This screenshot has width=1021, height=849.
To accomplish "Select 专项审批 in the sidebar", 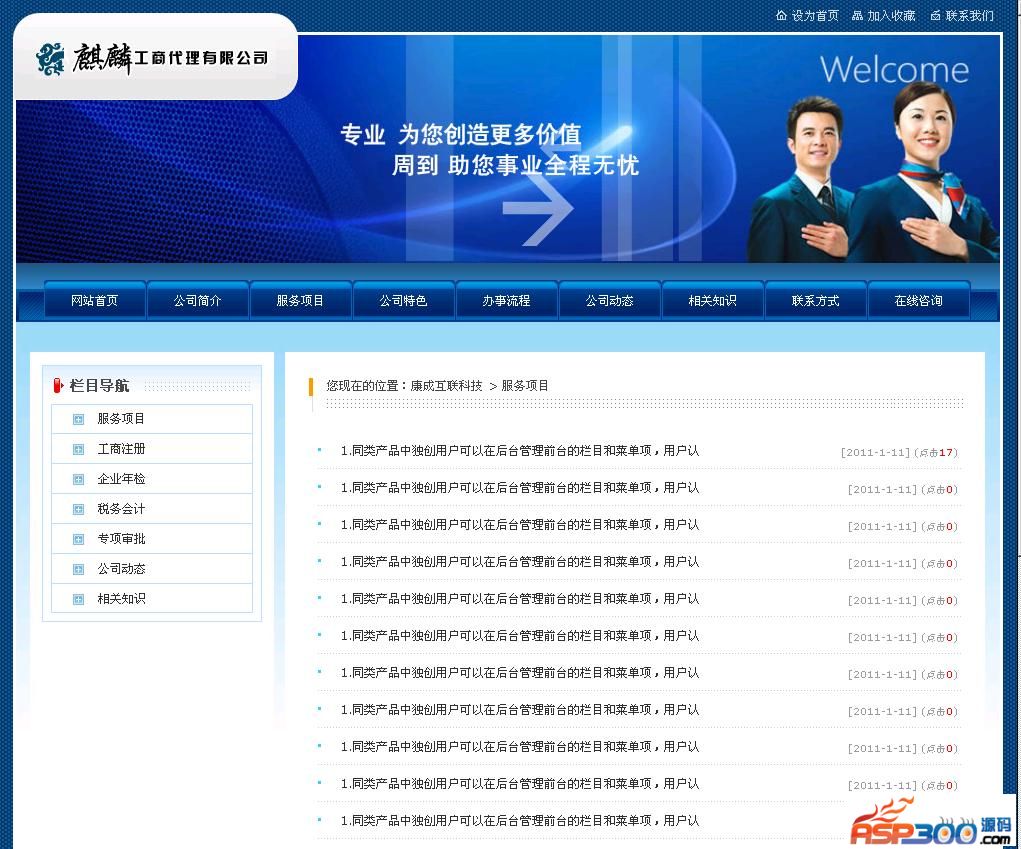I will pos(121,538).
